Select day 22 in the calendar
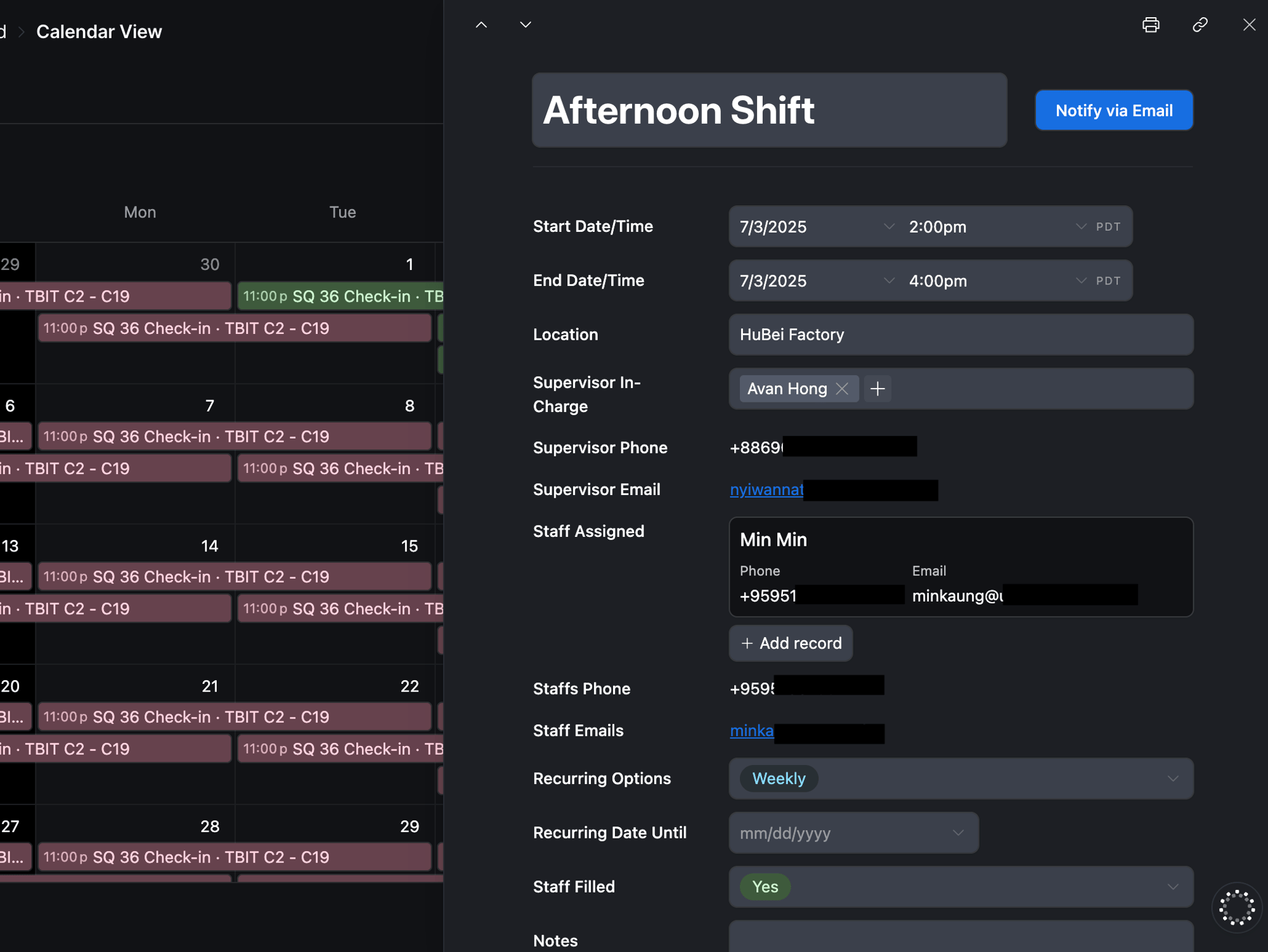 [x=410, y=686]
